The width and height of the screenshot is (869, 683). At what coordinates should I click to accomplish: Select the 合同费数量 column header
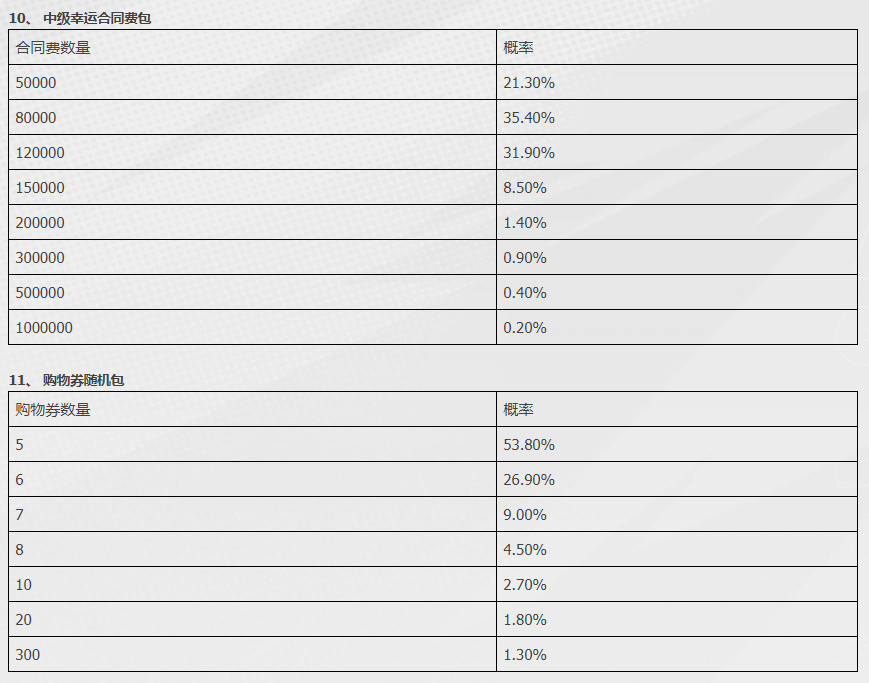pos(252,47)
